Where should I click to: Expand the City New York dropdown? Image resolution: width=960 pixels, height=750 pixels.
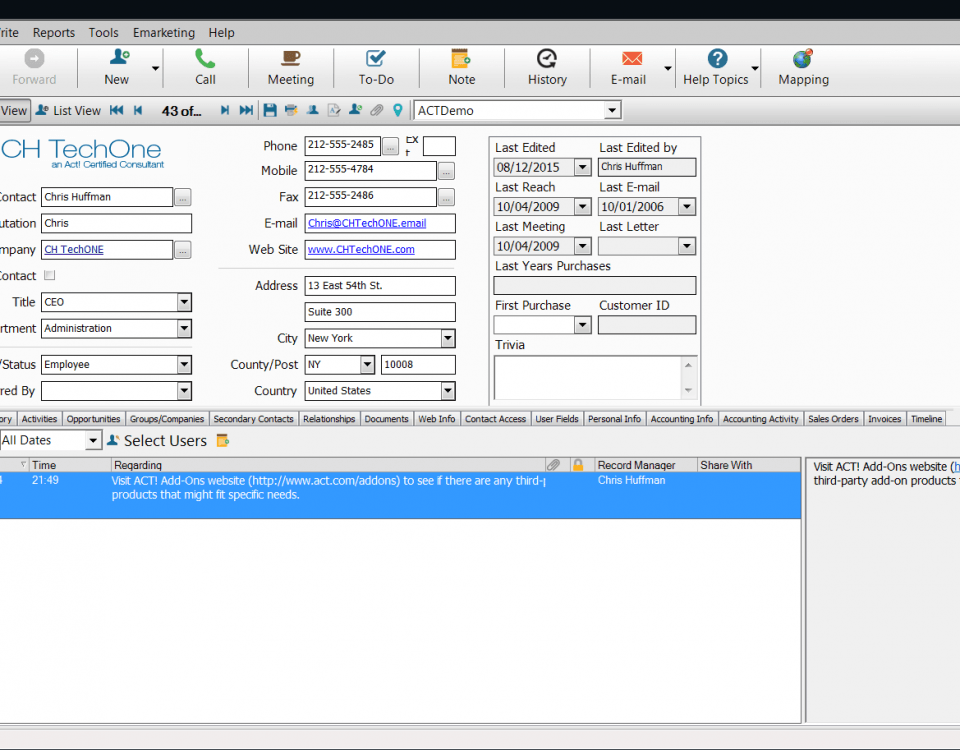pyautogui.click(x=448, y=338)
